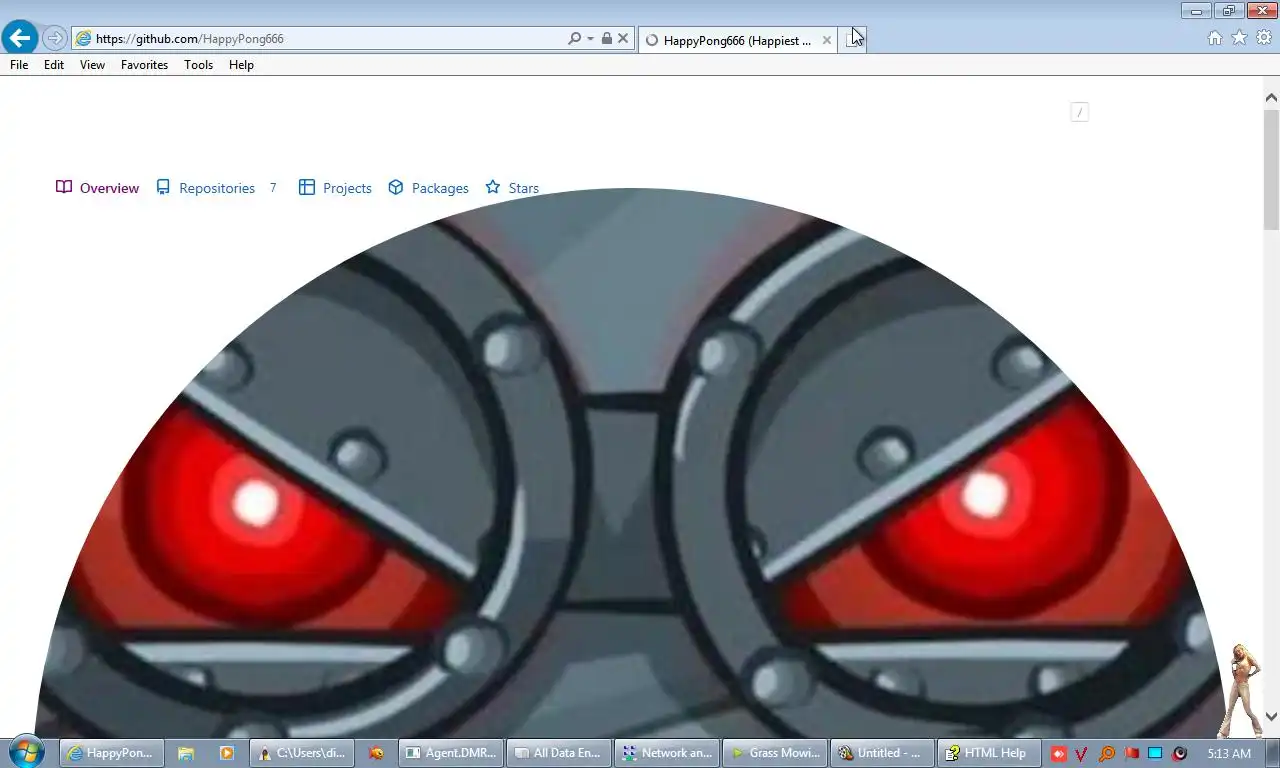Open the Stars profile tab
This screenshot has height=768, width=1280.
512,188
